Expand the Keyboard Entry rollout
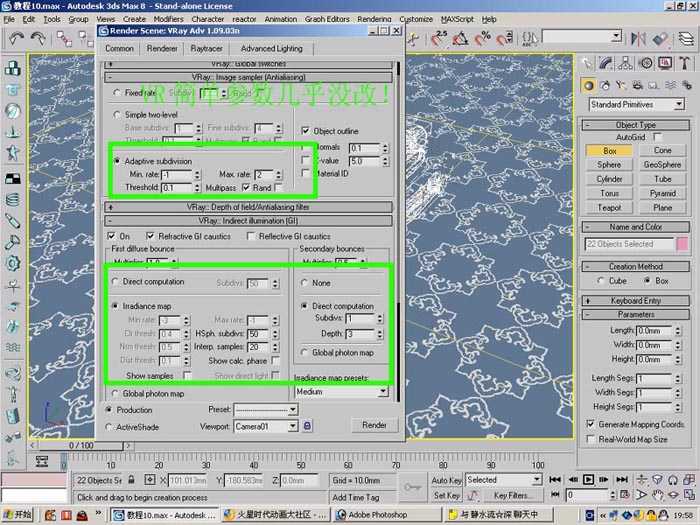700x525 pixels. pos(636,300)
